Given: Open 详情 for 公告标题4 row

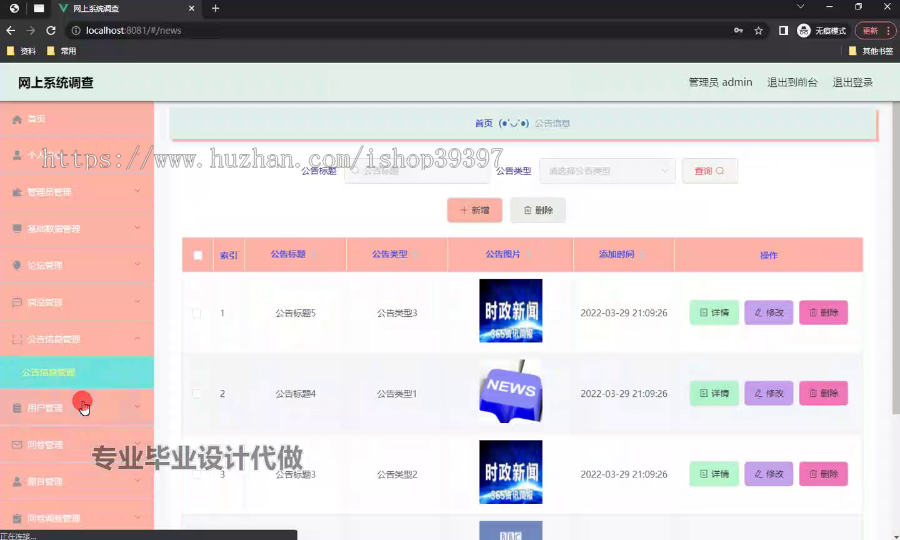Looking at the screenshot, I should click(x=714, y=393).
